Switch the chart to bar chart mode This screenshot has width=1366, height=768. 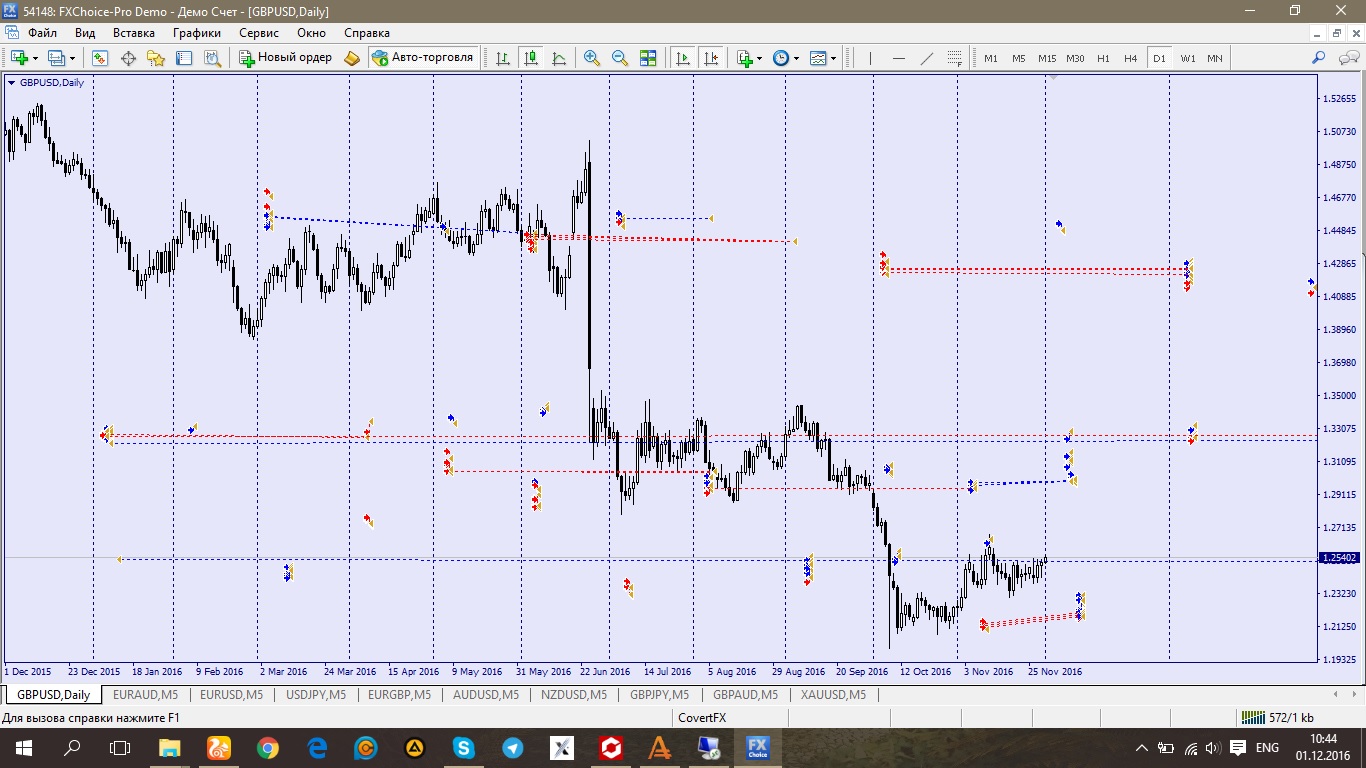pyautogui.click(x=502, y=58)
